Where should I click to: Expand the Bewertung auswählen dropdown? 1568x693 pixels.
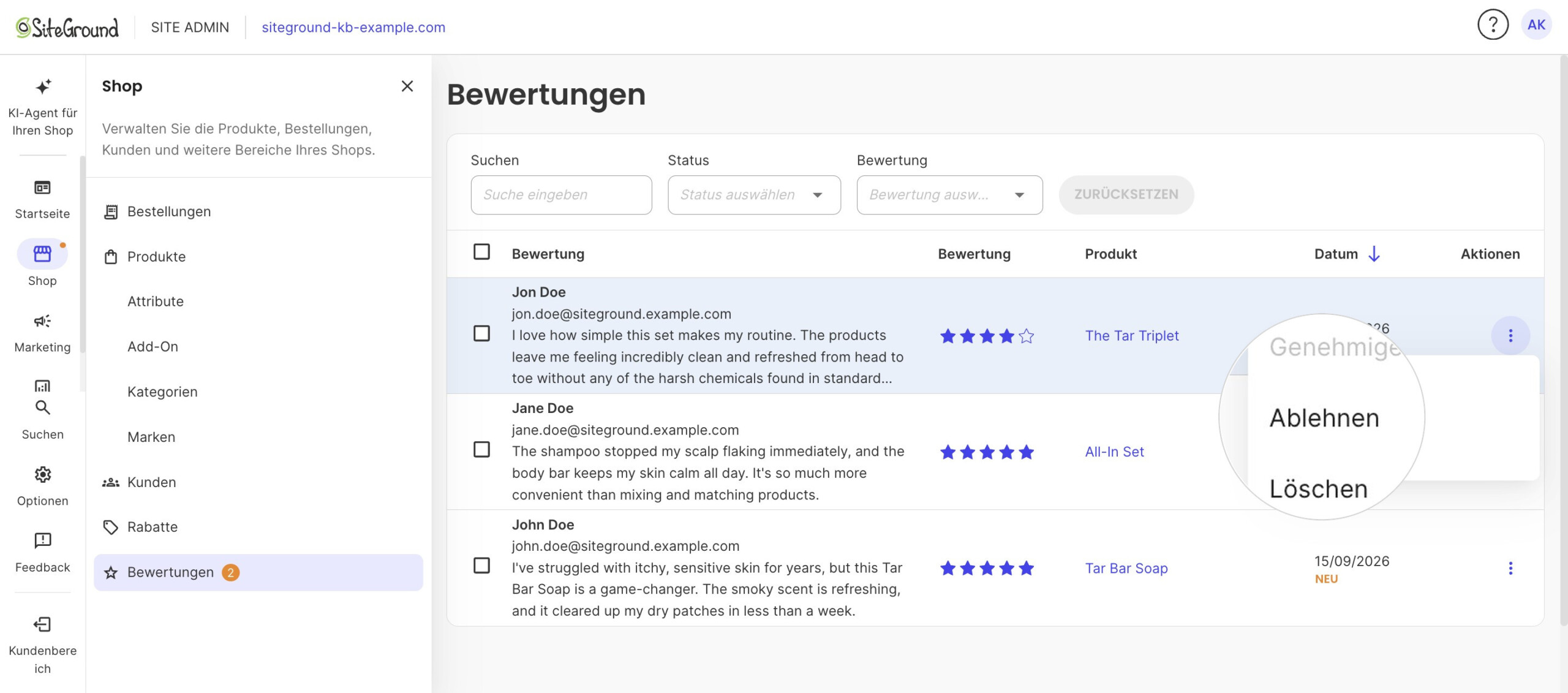(x=949, y=195)
